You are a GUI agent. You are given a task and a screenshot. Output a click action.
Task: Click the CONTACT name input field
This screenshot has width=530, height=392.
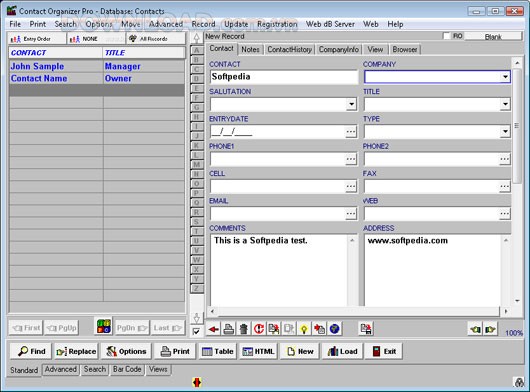coord(283,77)
